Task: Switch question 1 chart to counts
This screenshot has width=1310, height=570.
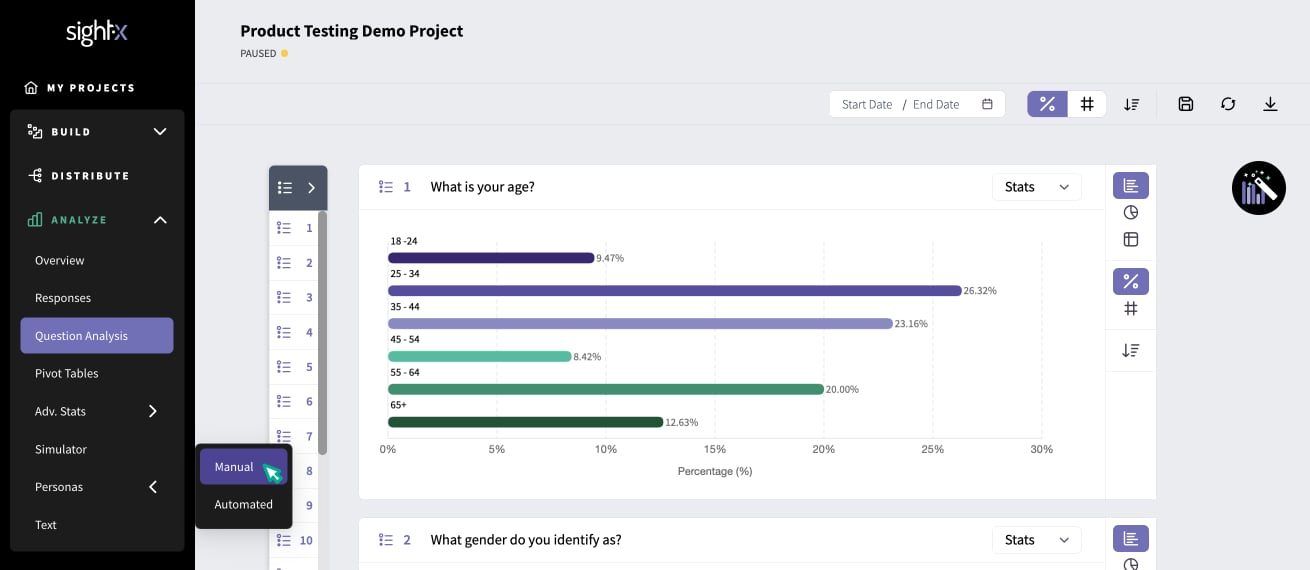Action: tap(1131, 309)
